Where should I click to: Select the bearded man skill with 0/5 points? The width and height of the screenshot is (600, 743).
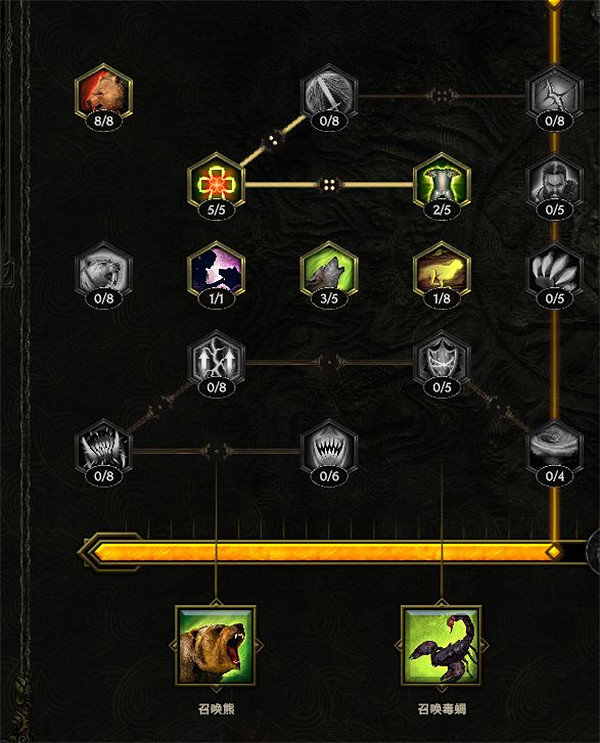pos(555,182)
